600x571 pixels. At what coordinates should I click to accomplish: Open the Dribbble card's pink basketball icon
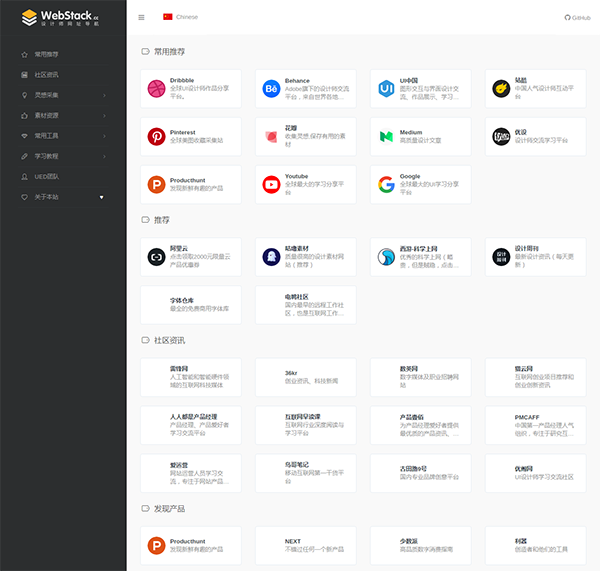coord(157,88)
